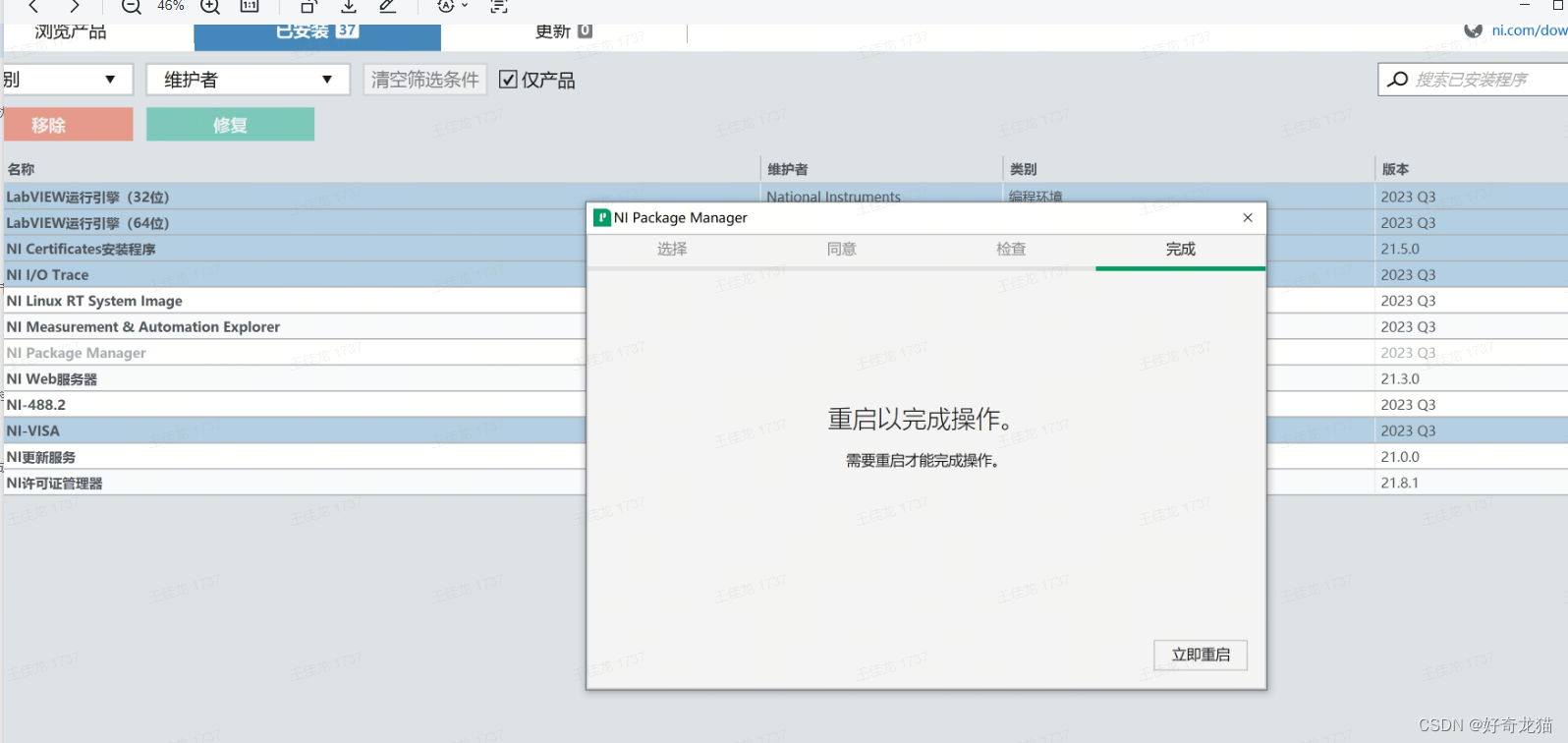Click the 修复 button
The image size is (1568, 743).
[x=230, y=125]
